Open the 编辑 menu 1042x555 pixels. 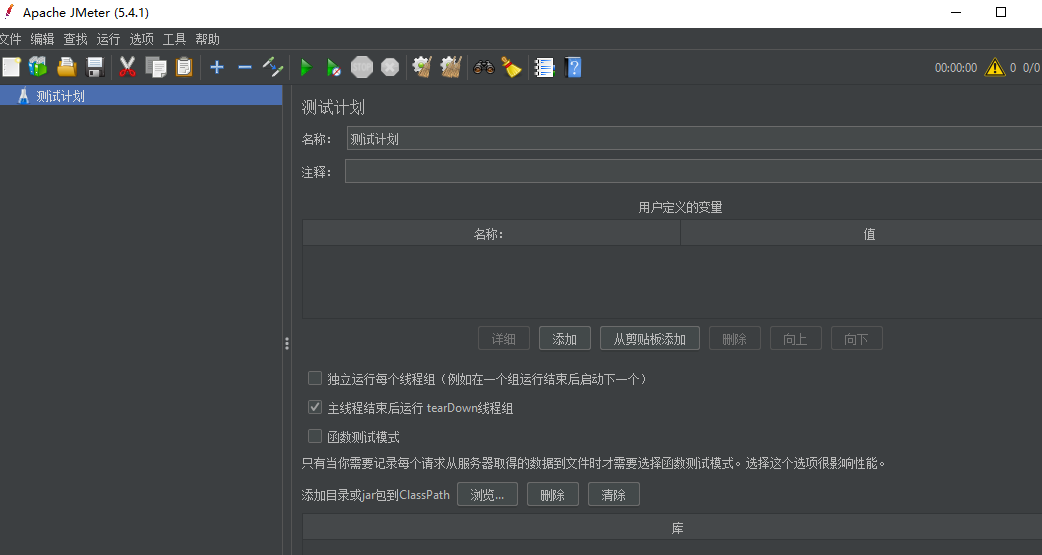tap(43, 39)
